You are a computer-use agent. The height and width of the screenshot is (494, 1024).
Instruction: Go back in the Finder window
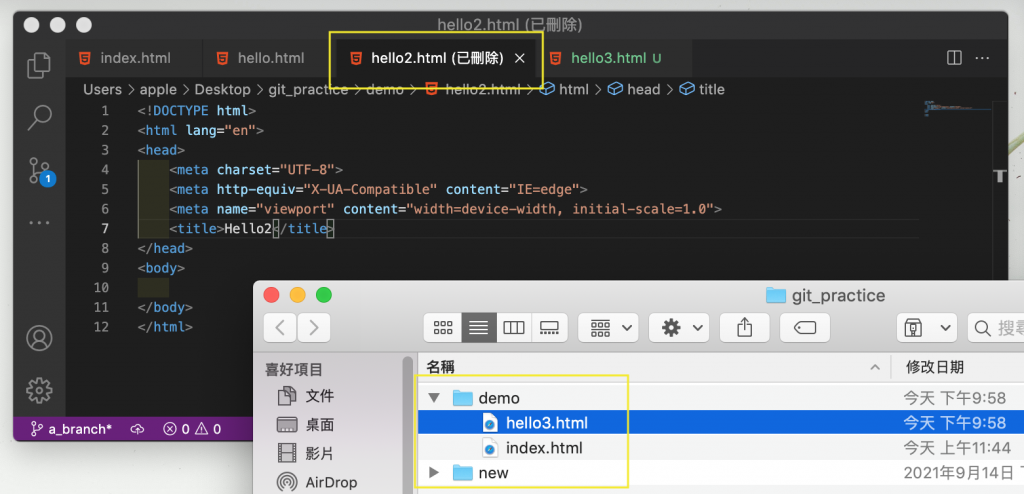tap(281, 327)
